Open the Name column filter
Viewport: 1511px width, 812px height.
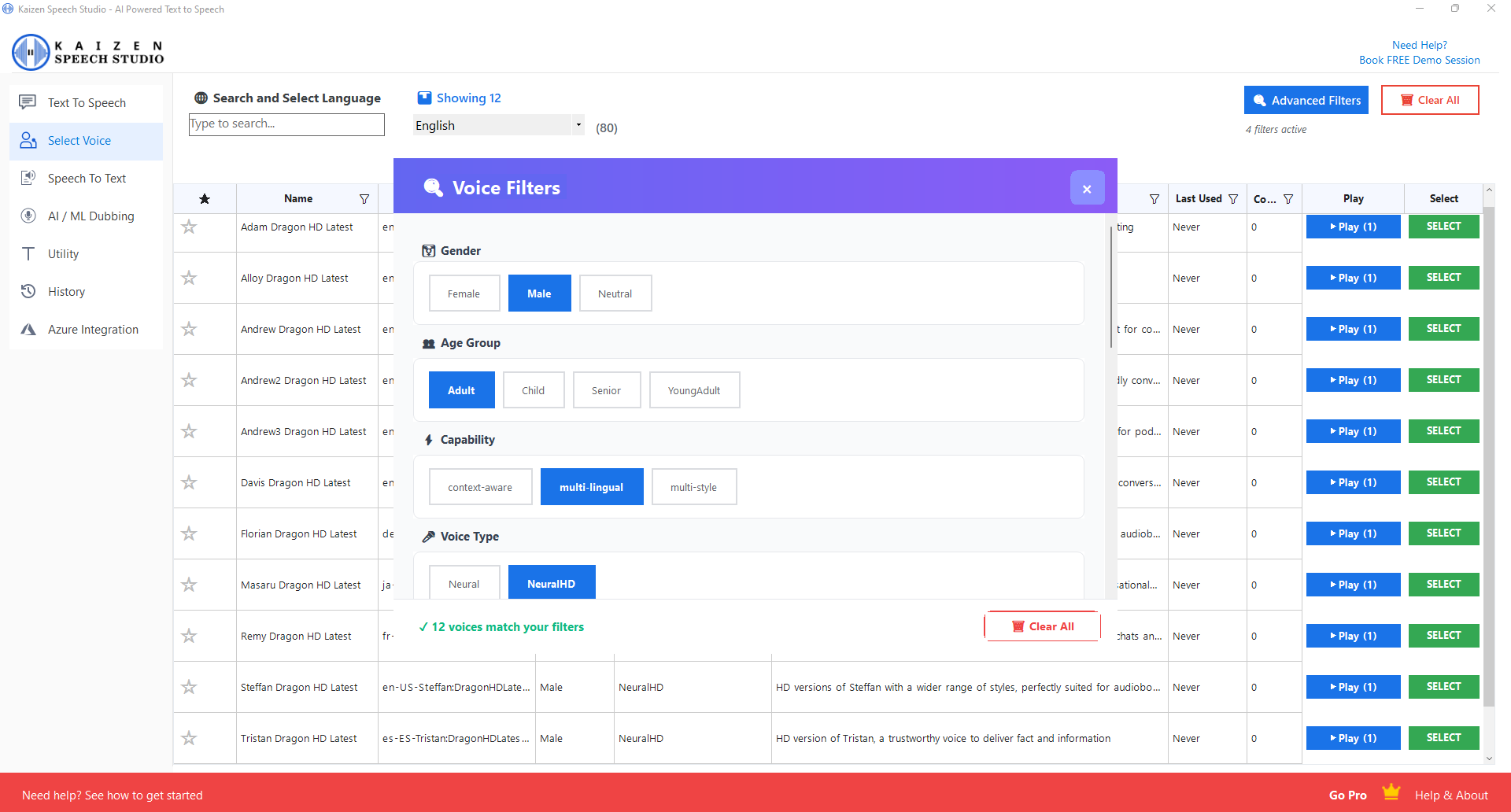pyautogui.click(x=364, y=198)
